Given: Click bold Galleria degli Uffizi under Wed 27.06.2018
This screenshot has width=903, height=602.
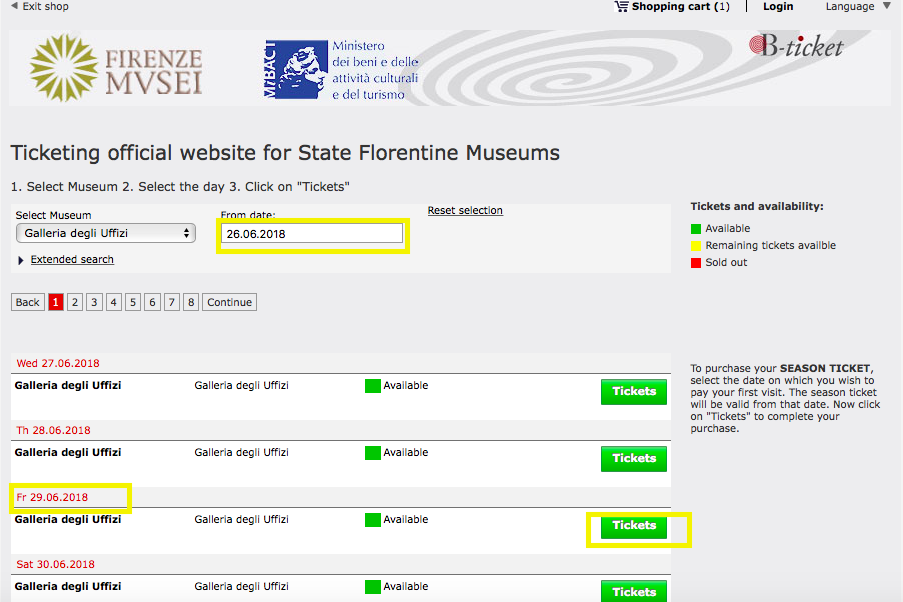Looking at the screenshot, I should coord(68,385).
